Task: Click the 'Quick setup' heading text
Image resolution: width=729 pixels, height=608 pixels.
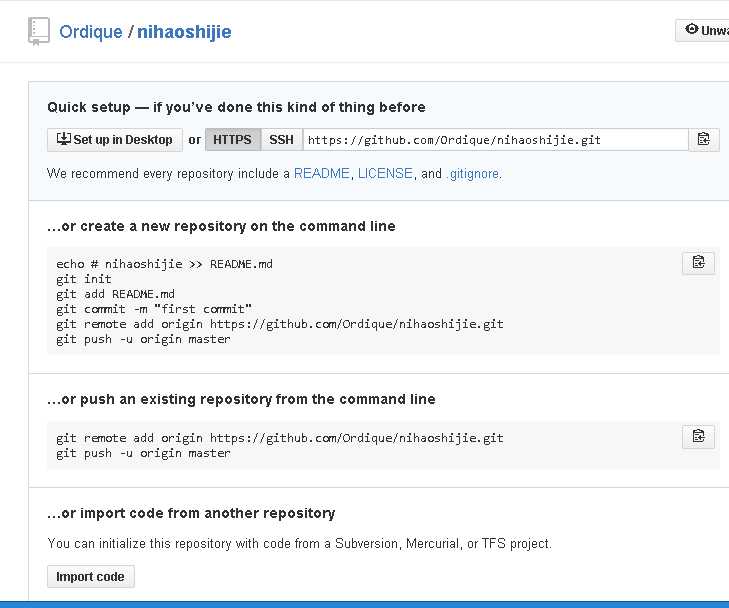Action: (236, 107)
